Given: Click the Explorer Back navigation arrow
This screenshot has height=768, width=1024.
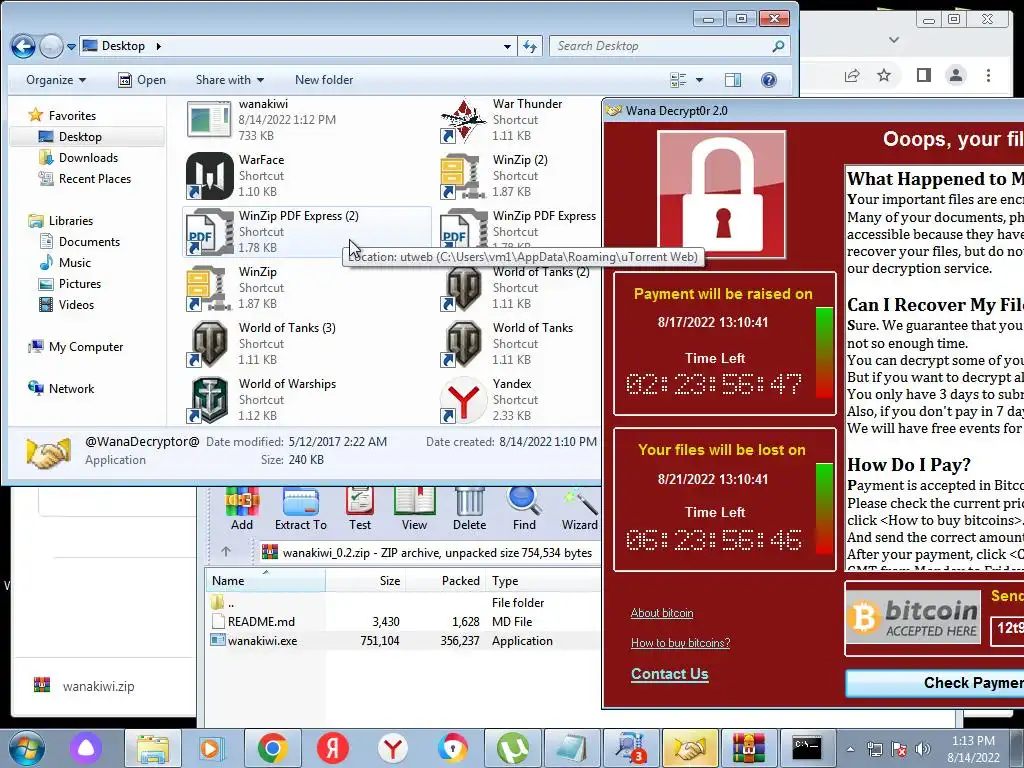Looking at the screenshot, I should pos(24,46).
